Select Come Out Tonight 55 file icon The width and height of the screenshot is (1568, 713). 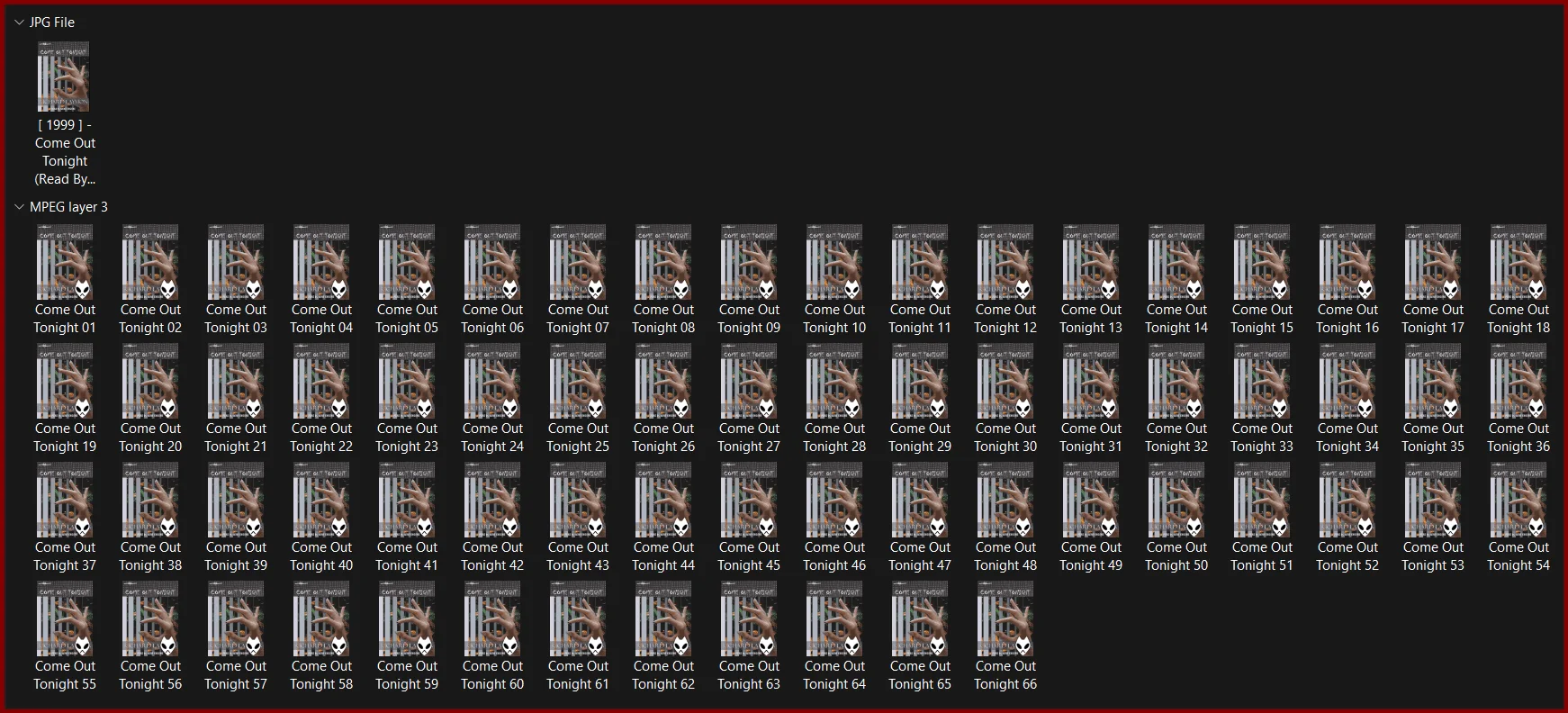[x=65, y=618]
